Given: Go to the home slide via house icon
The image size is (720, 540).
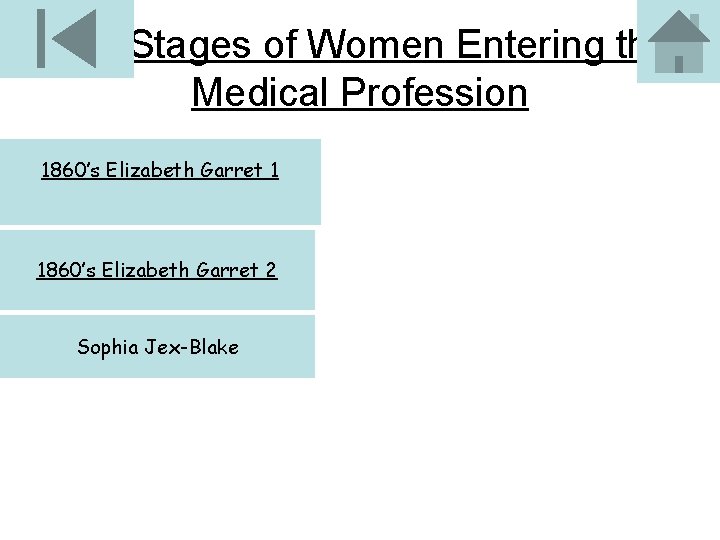Looking at the screenshot, I should pos(678,42).
